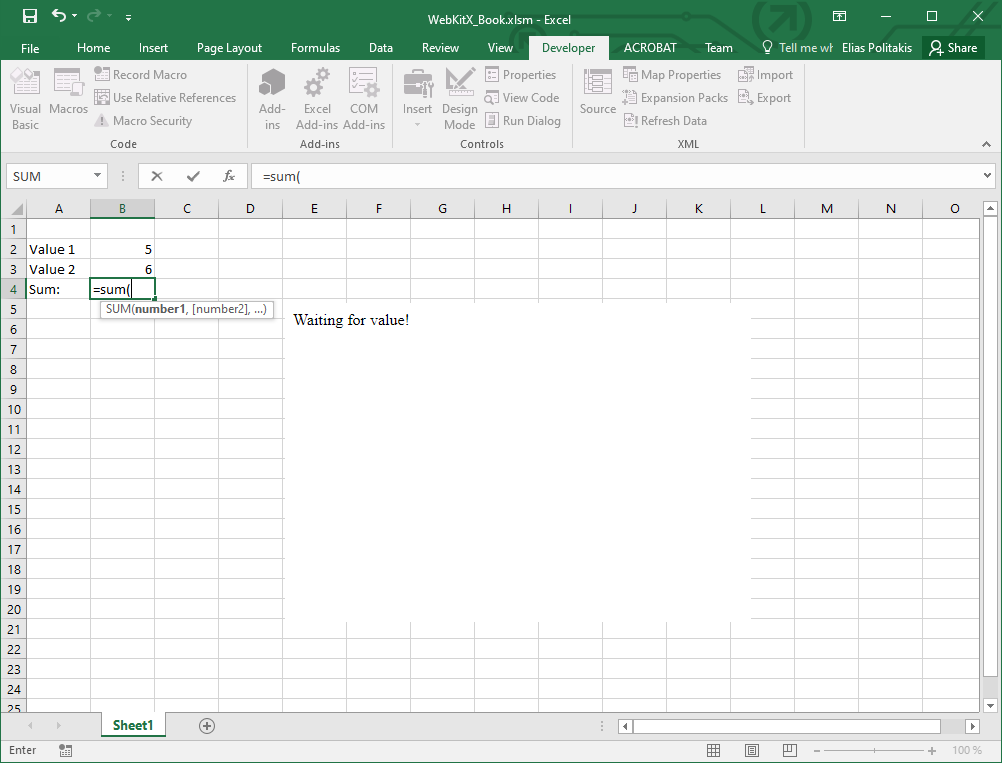The height and width of the screenshot is (763, 1002).
Task: Switch to the Data tab
Action: point(381,48)
